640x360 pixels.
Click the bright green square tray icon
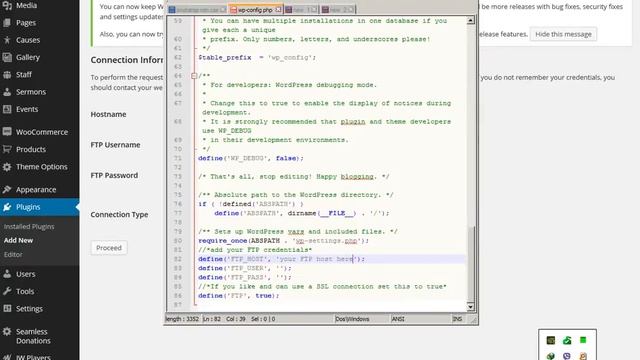[x=583, y=340]
